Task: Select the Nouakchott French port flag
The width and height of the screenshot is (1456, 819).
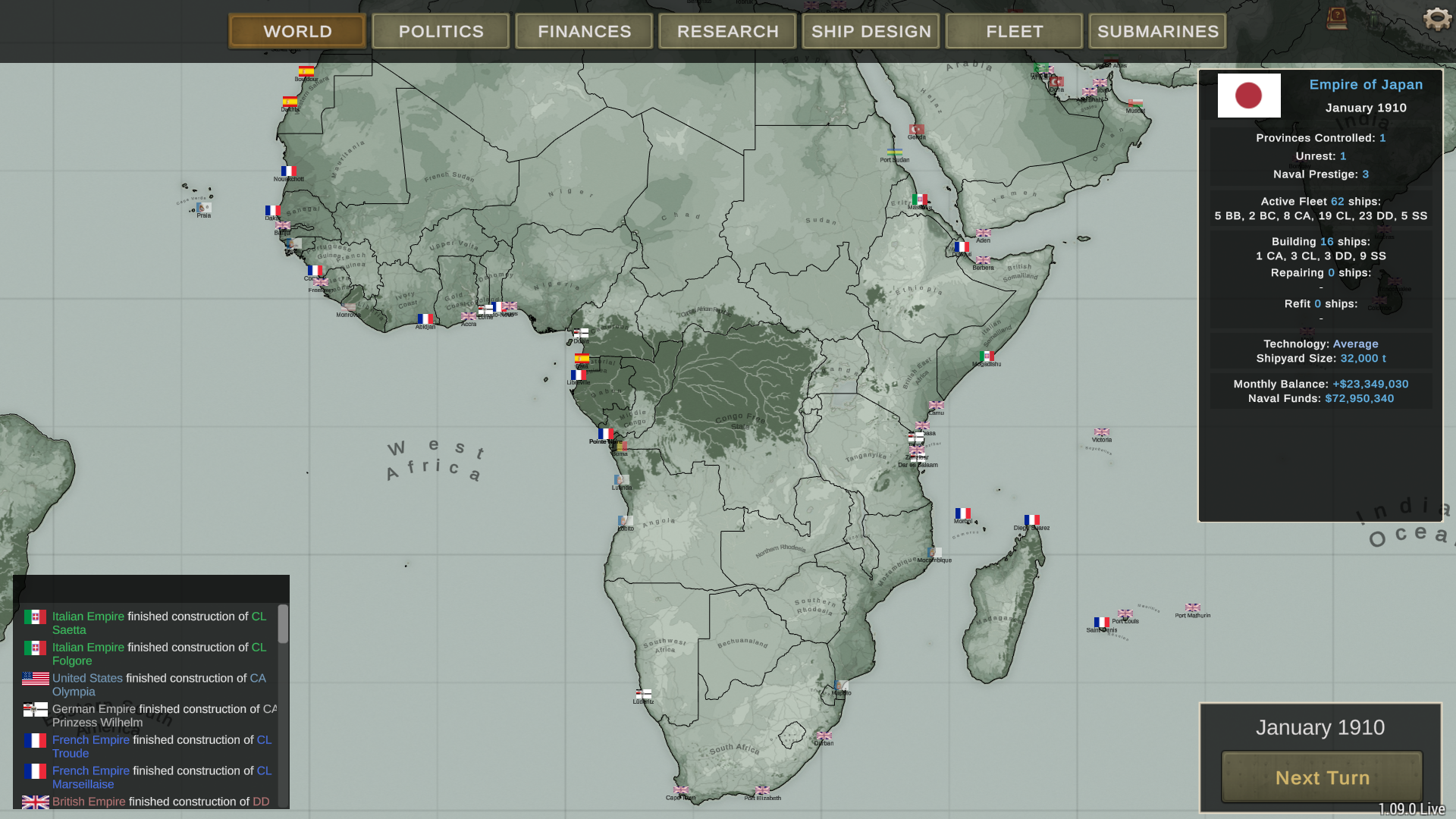Action: pos(289,171)
